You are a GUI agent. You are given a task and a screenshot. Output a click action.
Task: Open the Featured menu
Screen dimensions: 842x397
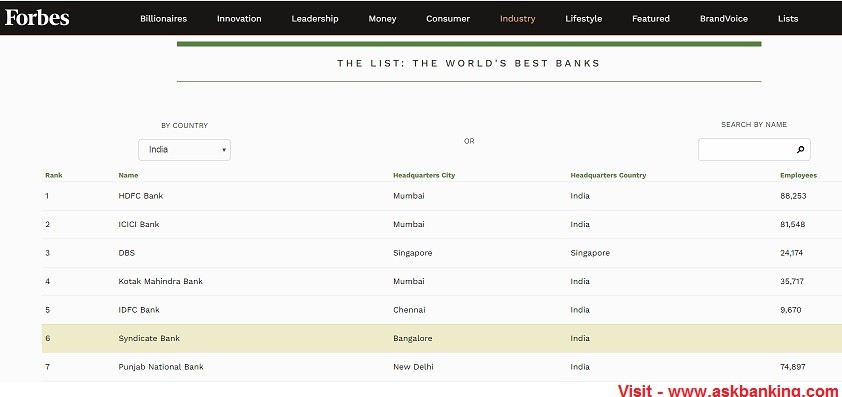click(651, 19)
